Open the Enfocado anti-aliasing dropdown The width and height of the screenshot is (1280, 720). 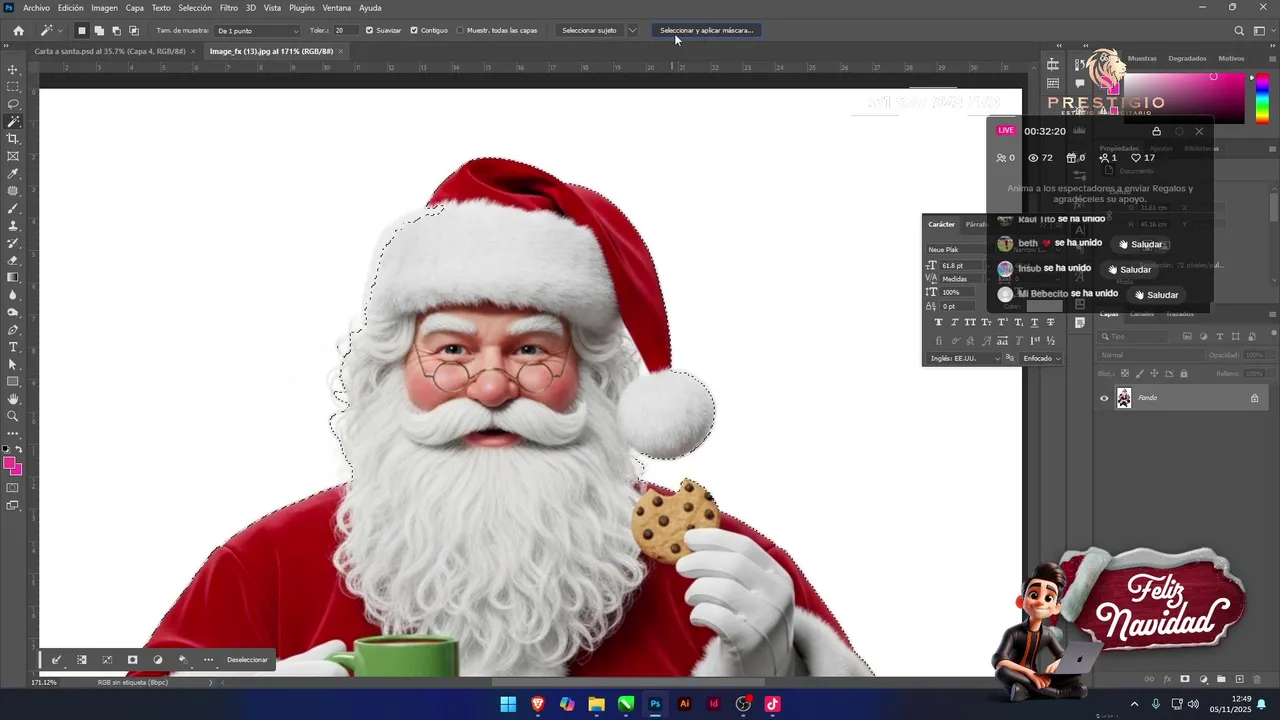1041,358
